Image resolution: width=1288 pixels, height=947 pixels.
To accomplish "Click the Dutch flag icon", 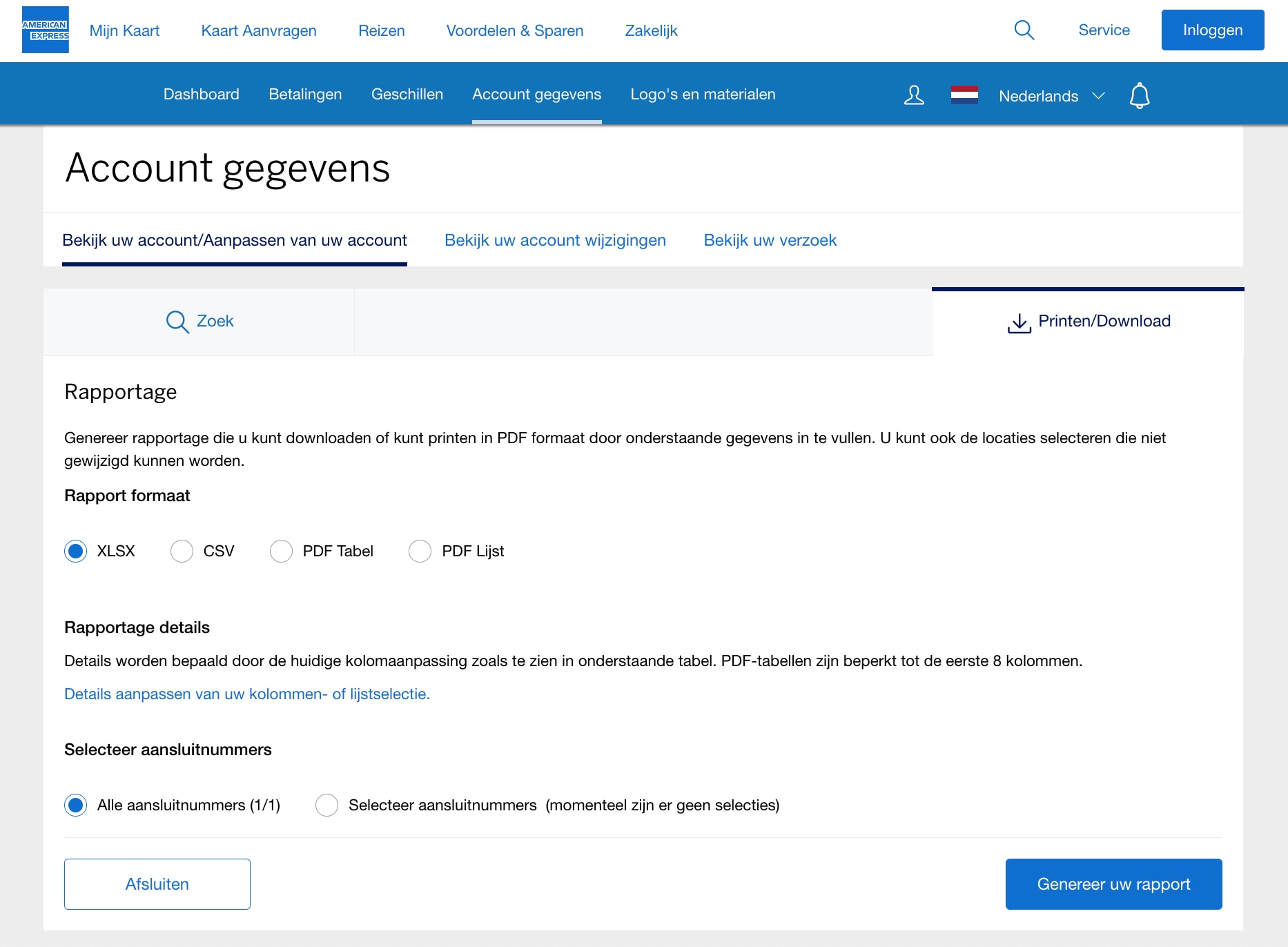I will pos(965,95).
